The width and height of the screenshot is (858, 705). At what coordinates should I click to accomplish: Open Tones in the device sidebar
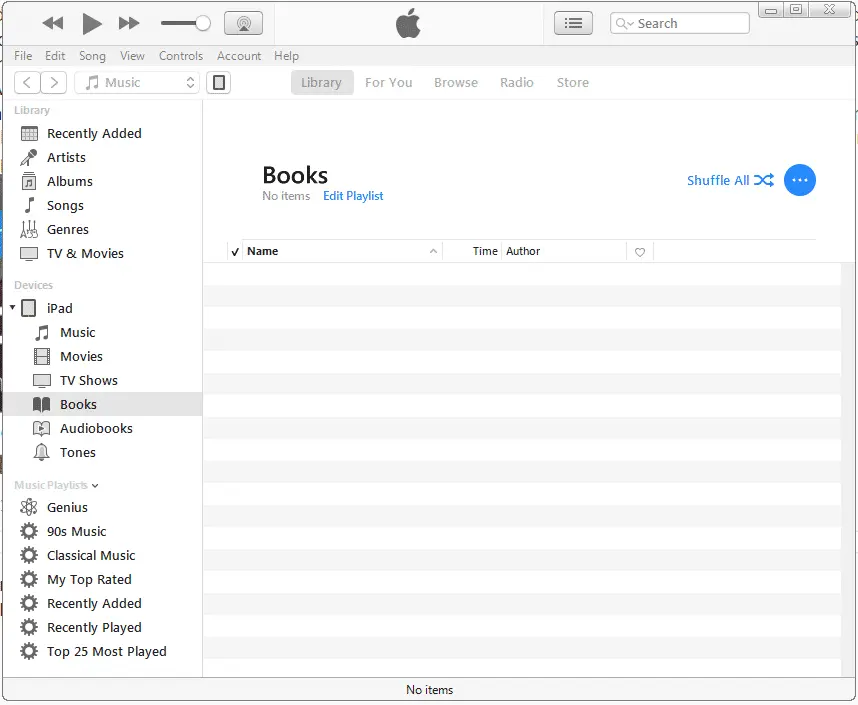point(77,452)
